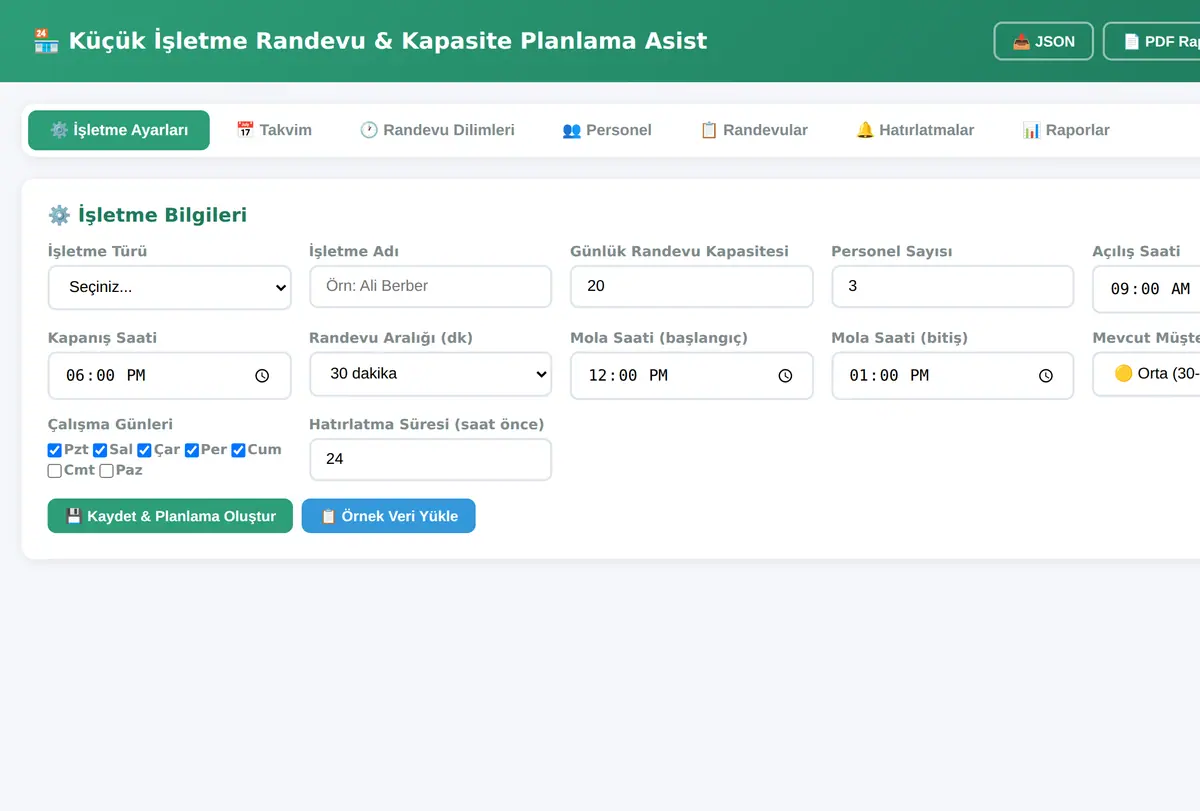Click the Personel Sayısı input field

tap(953, 287)
